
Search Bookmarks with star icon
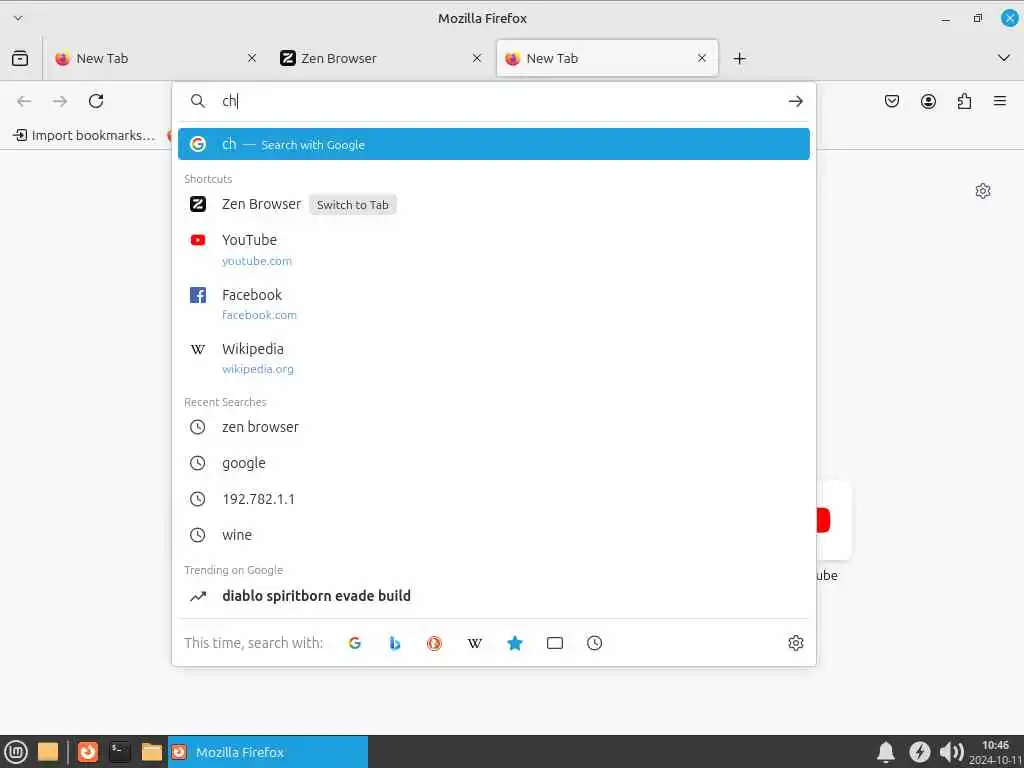(515, 643)
